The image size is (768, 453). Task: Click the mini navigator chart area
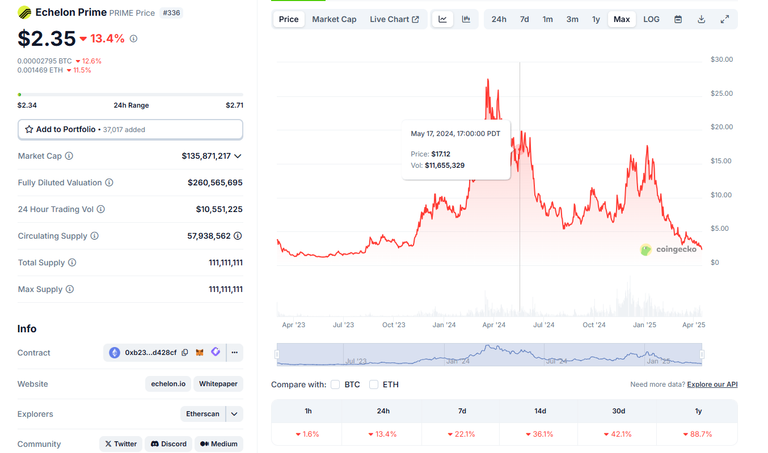point(489,355)
